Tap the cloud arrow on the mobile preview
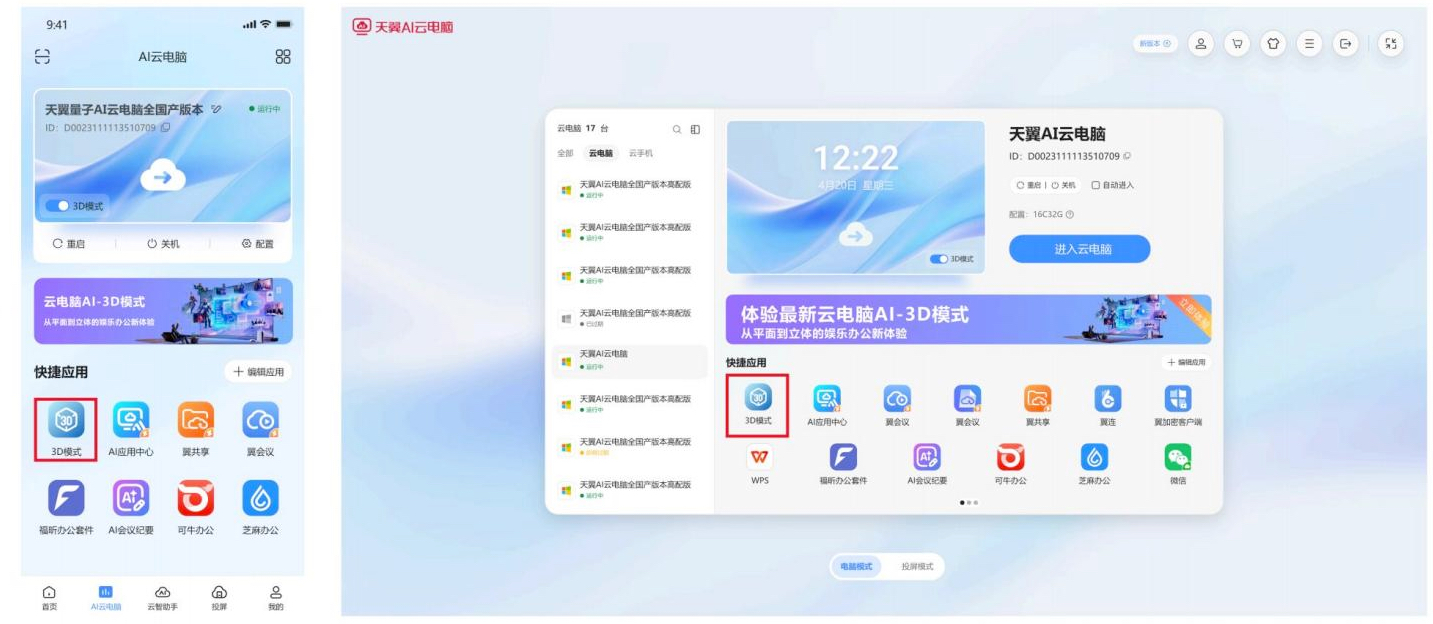The height and width of the screenshot is (624, 1433). pyautogui.click(x=162, y=177)
